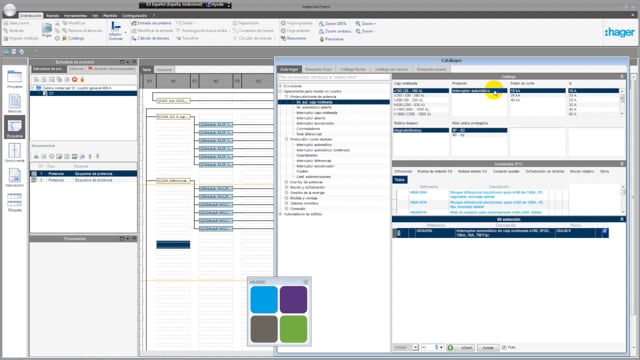Screen dimensions: 640x360
Task: Click Hoja siguiente in ribbon
Action: tap(296, 23)
